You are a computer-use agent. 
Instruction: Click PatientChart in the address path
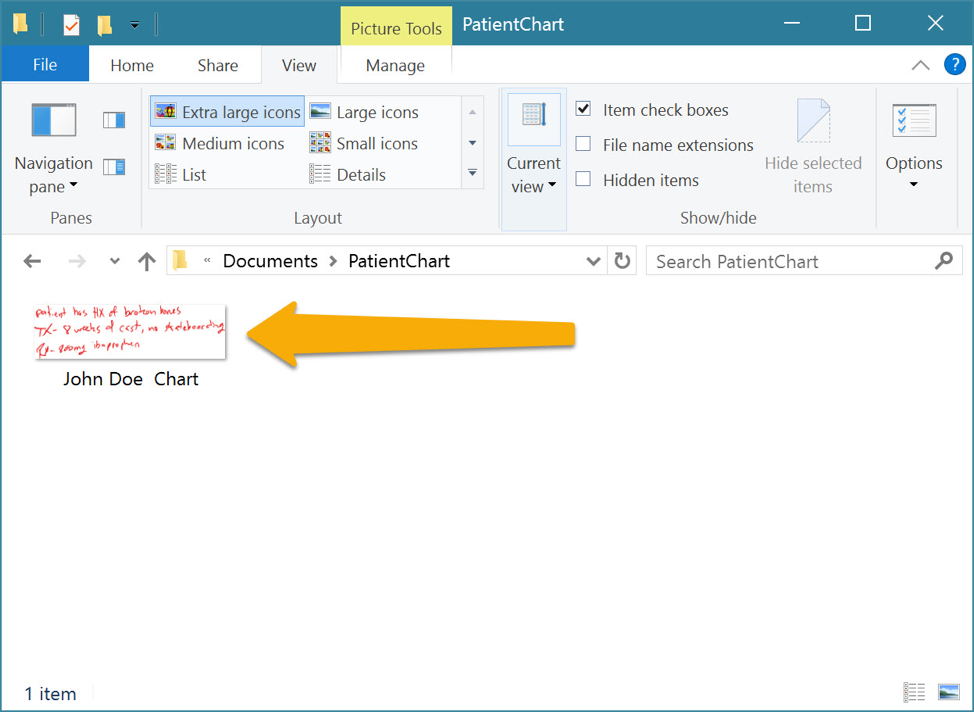(399, 261)
